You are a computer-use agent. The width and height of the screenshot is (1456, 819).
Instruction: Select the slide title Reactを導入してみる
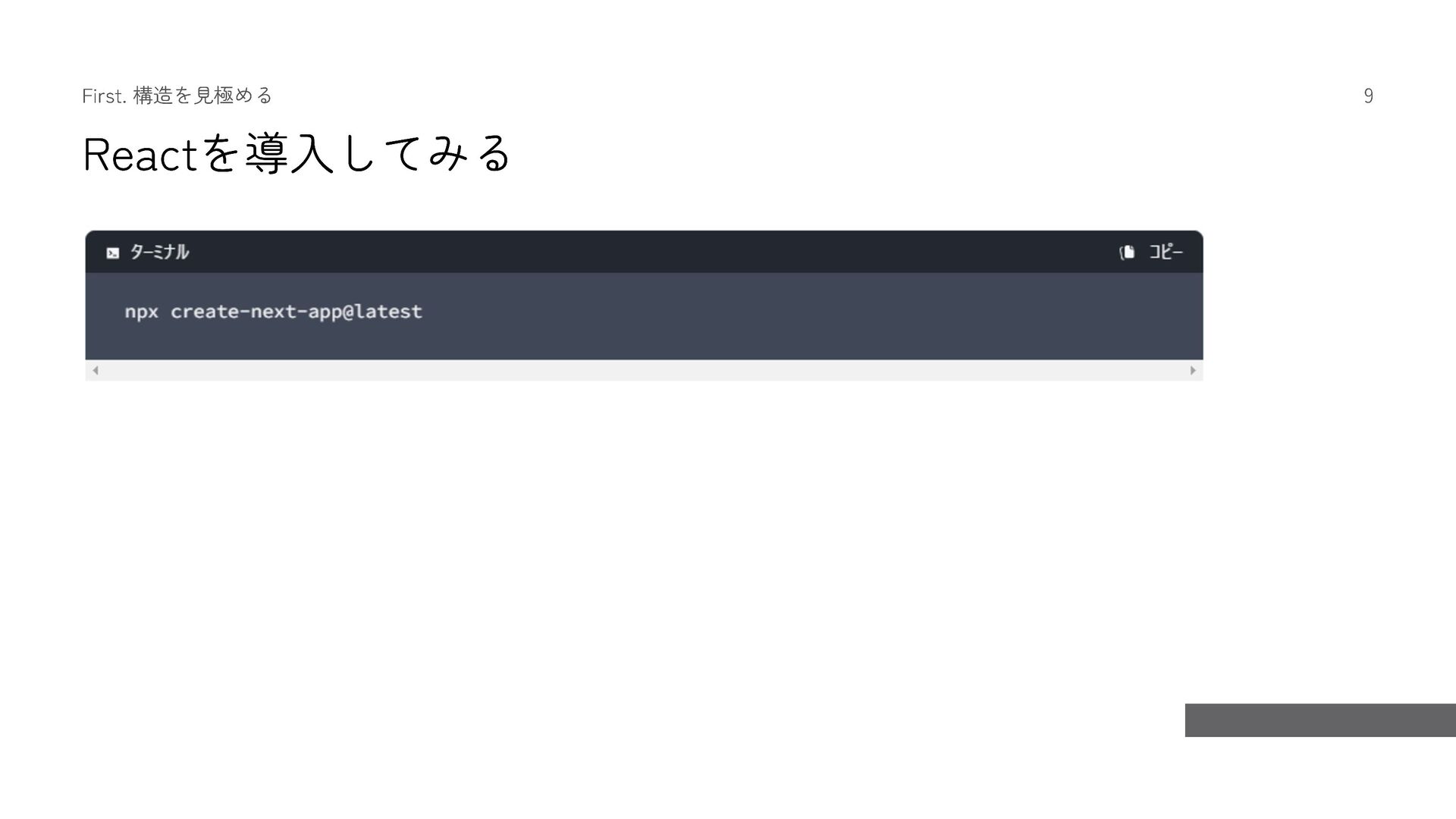click(x=297, y=154)
